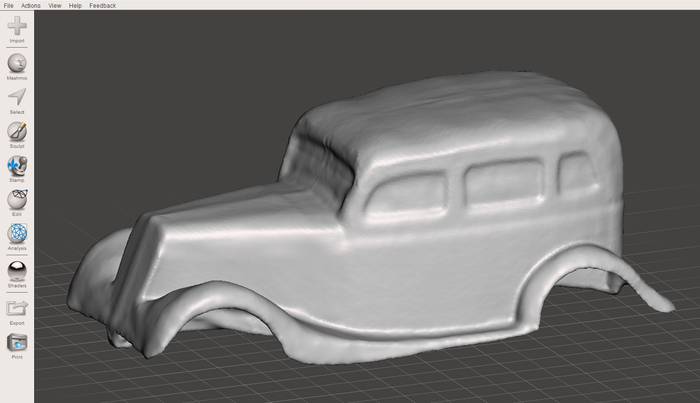Show the Shaders sphere palette
The height and width of the screenshot is (403, 700).
point(17,271)
